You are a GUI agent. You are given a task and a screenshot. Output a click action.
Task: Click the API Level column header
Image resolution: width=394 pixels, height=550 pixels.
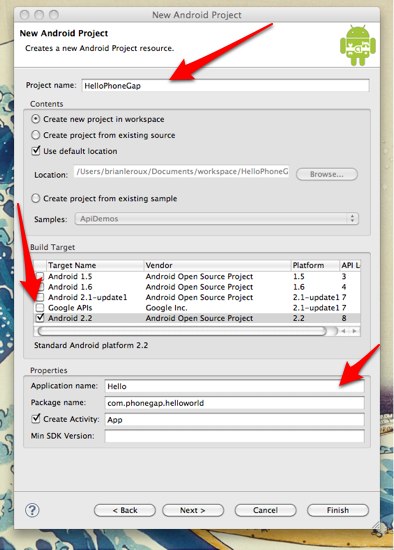coord(350,265)
